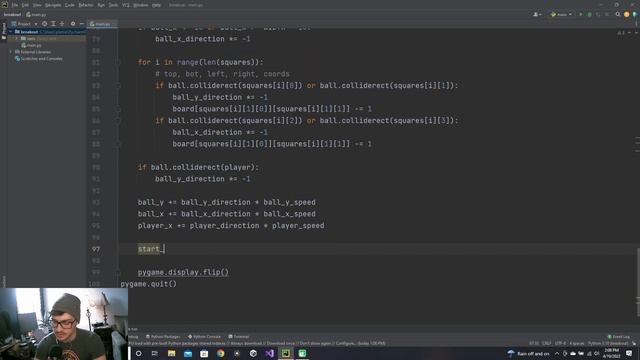
Task: Open the Tools menu
Action: (113, 5)
